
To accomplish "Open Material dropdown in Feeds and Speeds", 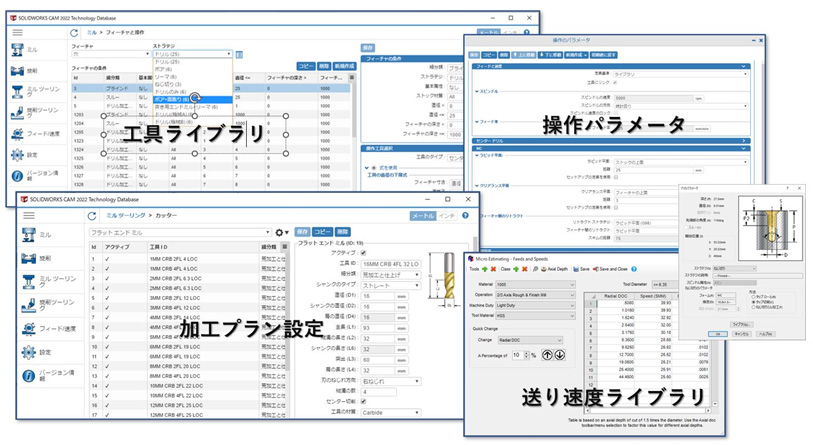I will [535, 284].
